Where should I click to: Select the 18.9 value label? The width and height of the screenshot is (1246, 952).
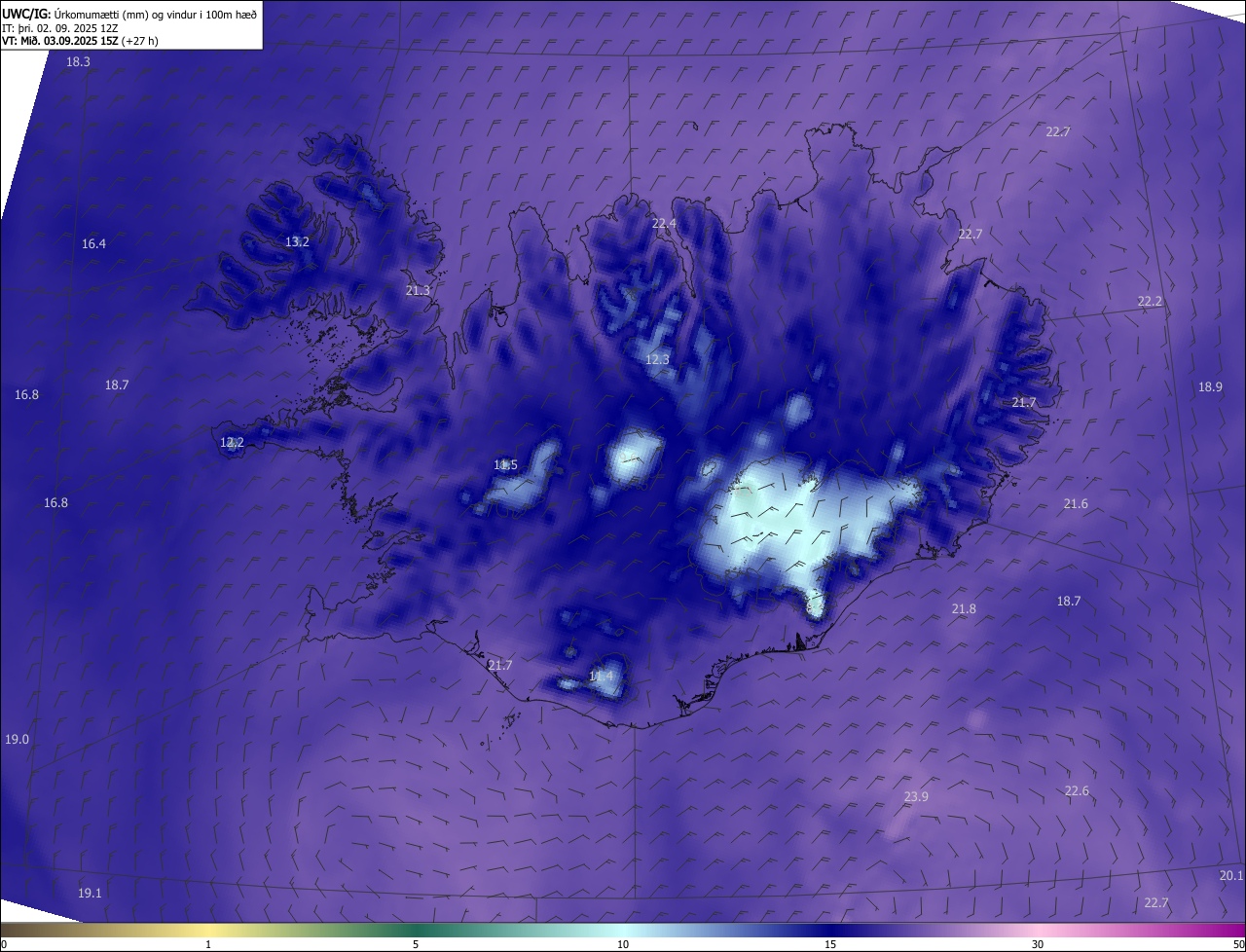tap(1209, 386)
